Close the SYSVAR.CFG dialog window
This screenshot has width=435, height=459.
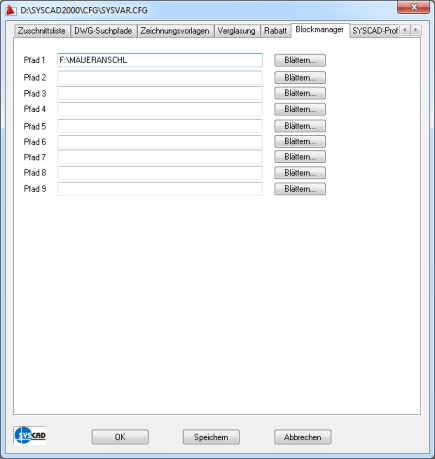(414, 7)
